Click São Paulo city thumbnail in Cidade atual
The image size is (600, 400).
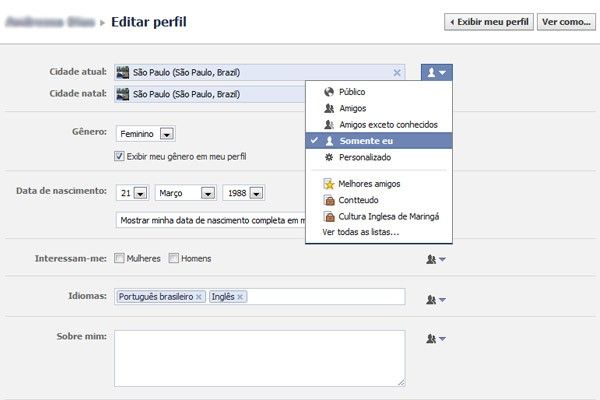pyautogui.click(x=123, y=72)
